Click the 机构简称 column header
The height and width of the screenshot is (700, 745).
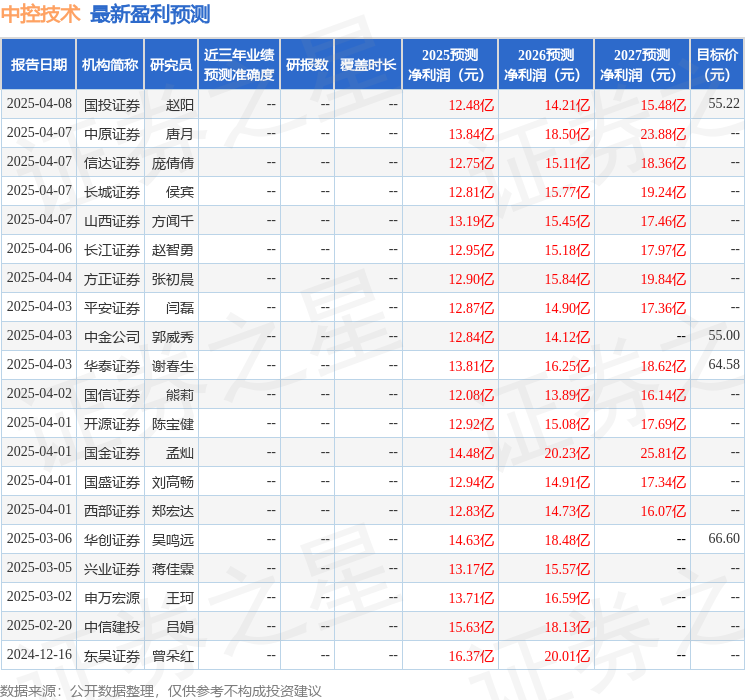pyautogui.click(x=110, y=65)
